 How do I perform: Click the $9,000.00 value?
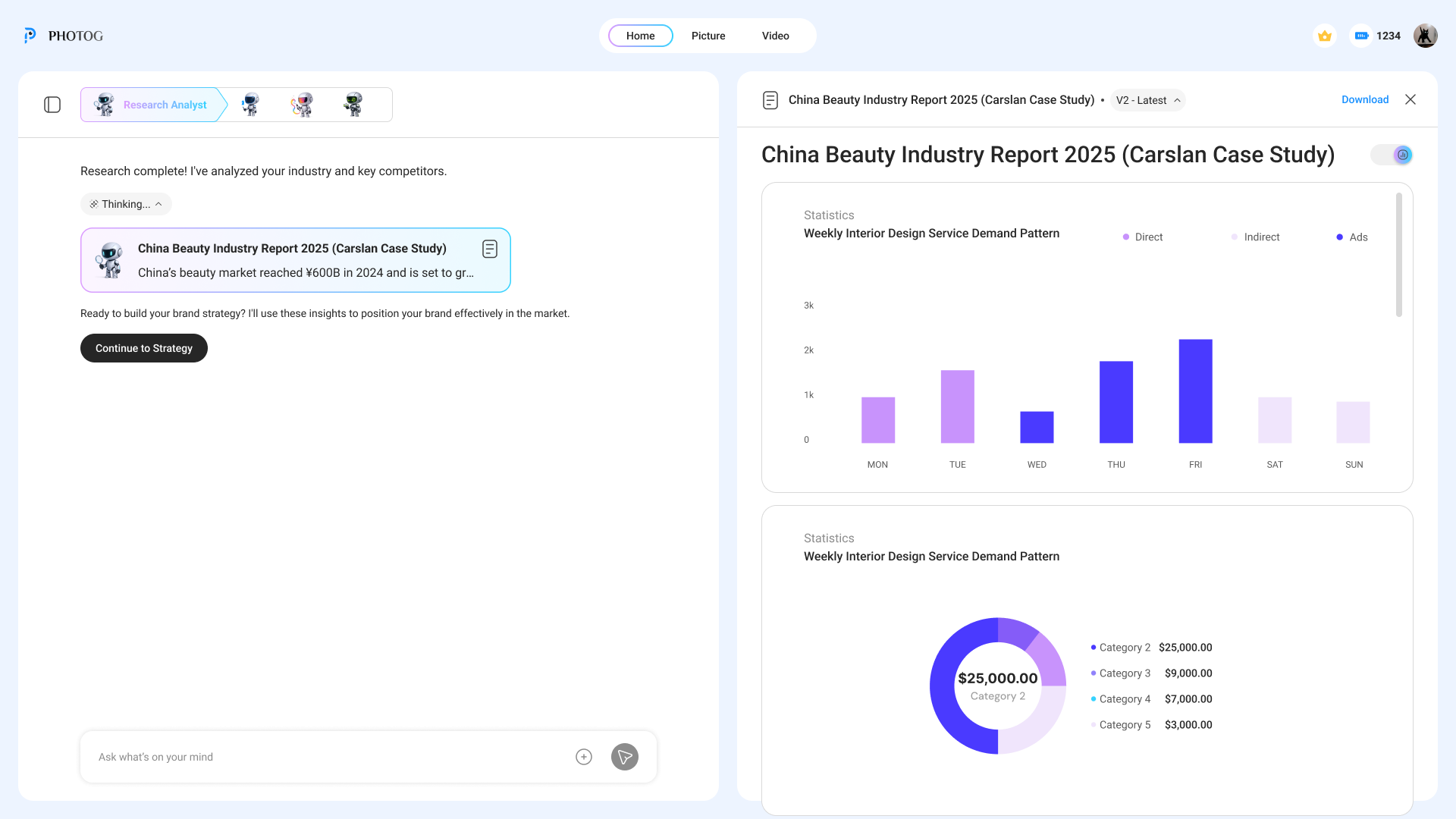pyautogui.click(x=1188, y=673)
